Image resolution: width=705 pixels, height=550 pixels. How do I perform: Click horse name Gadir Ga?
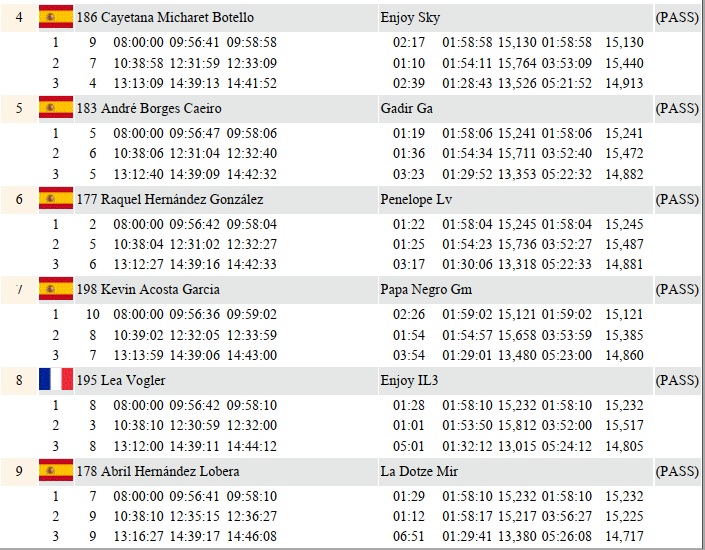pos(407,108)
